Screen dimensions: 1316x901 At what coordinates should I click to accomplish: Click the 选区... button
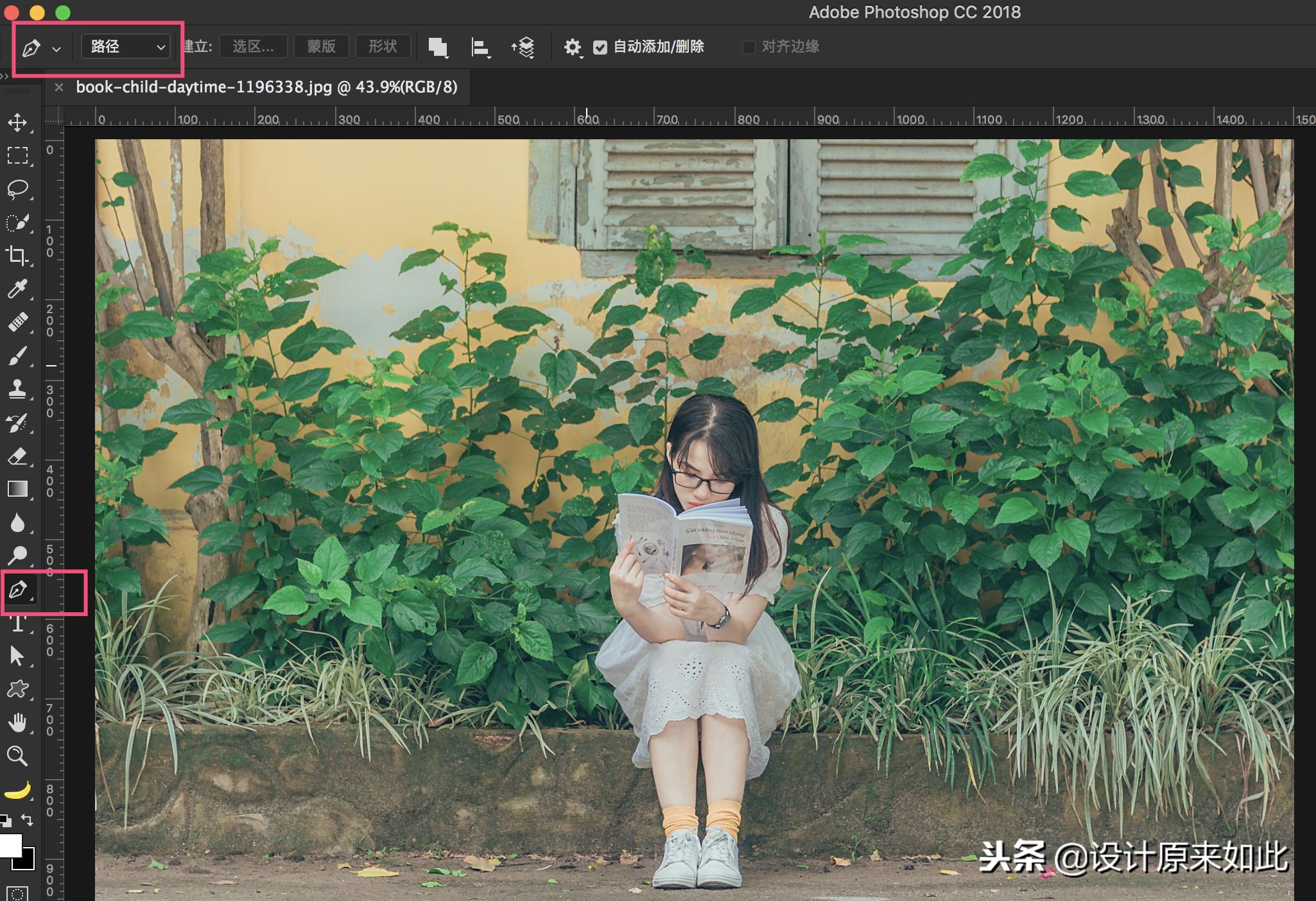tap(253, 47)
